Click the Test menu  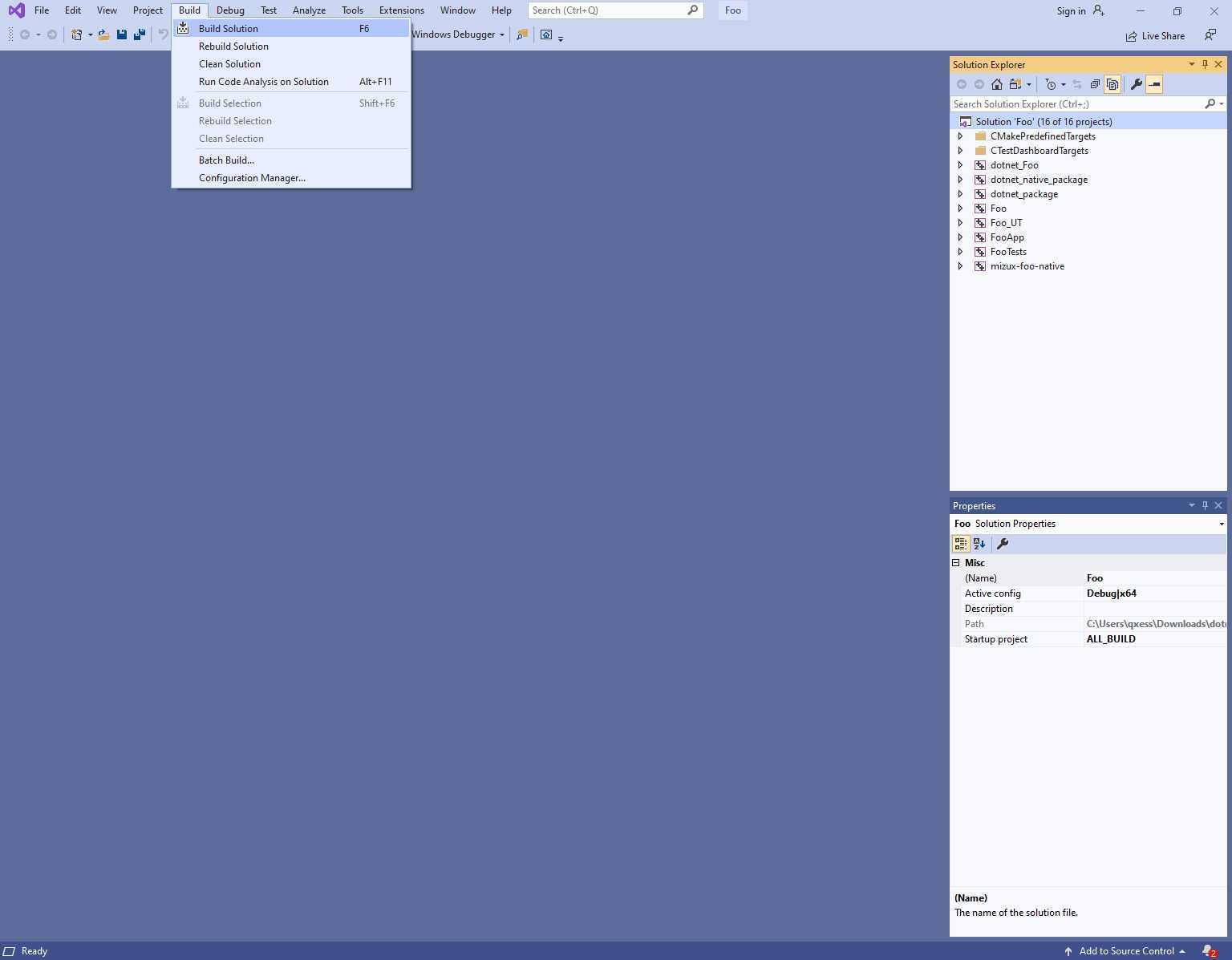pyautogui.click(x=269, y=10)
